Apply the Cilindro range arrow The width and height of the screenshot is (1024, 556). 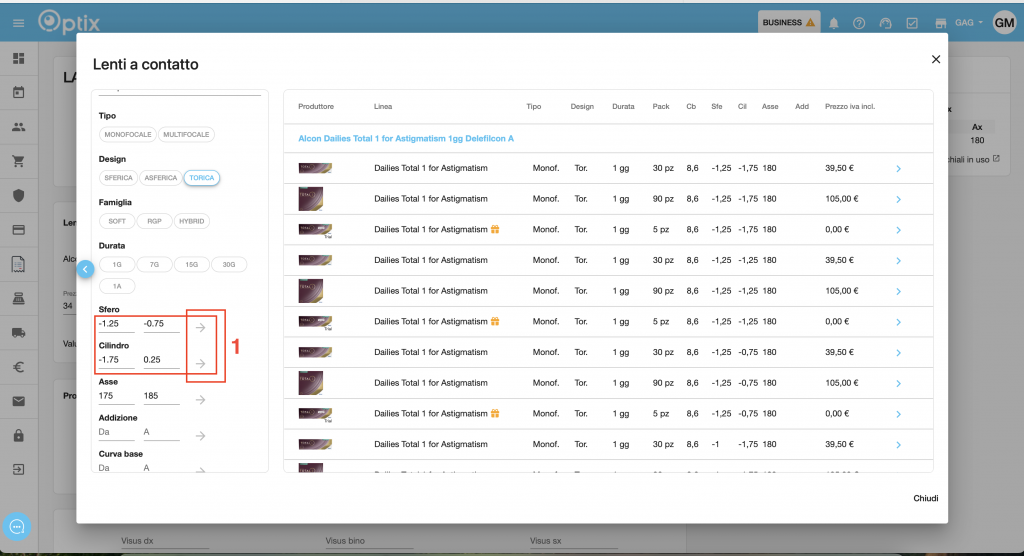point(201,364)
